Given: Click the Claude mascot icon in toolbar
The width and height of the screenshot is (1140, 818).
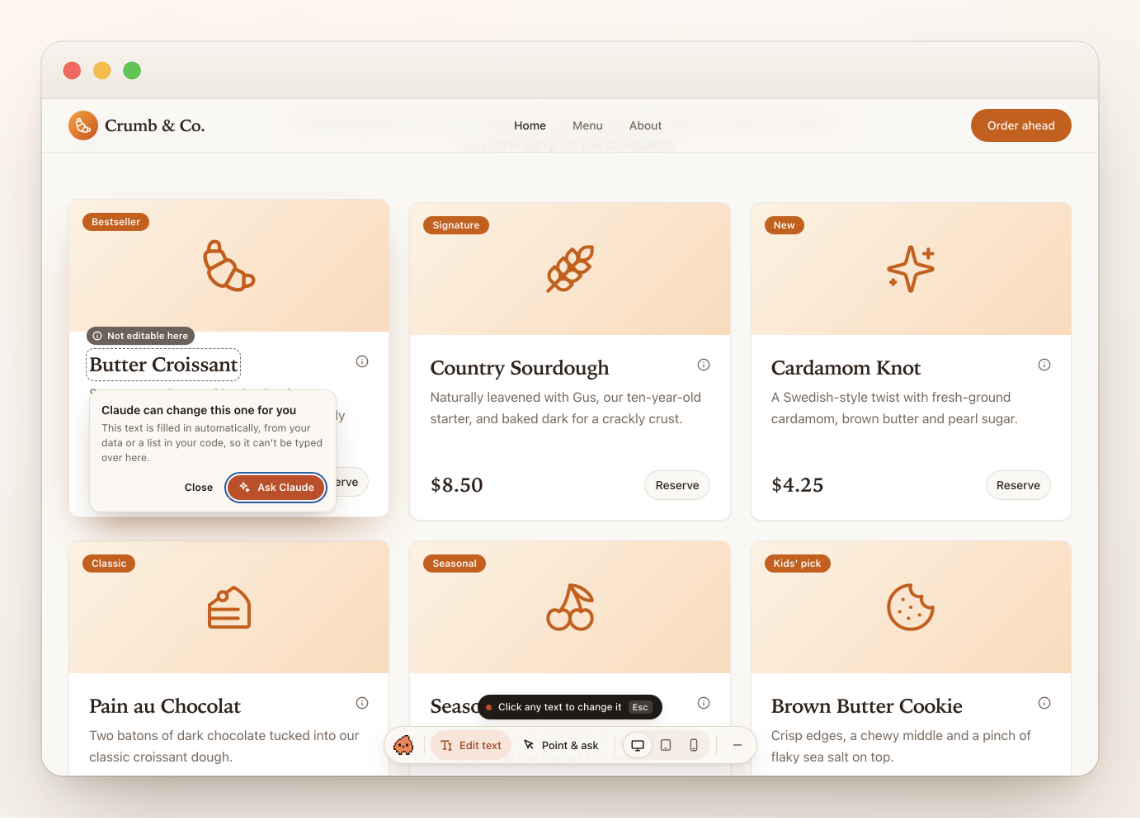Looking at the screenshot, I should click(404, 745).
